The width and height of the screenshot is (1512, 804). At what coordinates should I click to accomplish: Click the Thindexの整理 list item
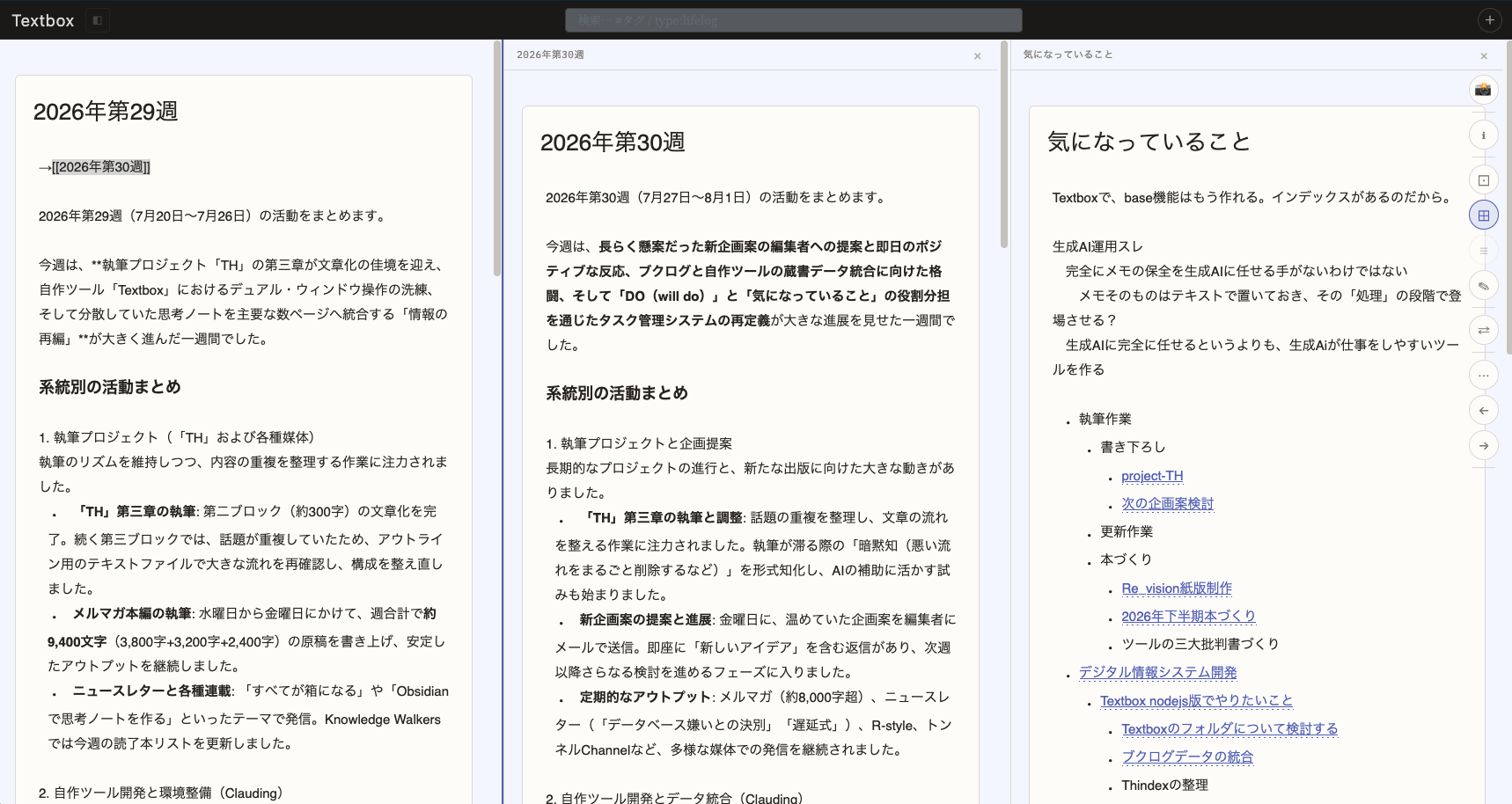(x=1164, y=786)
